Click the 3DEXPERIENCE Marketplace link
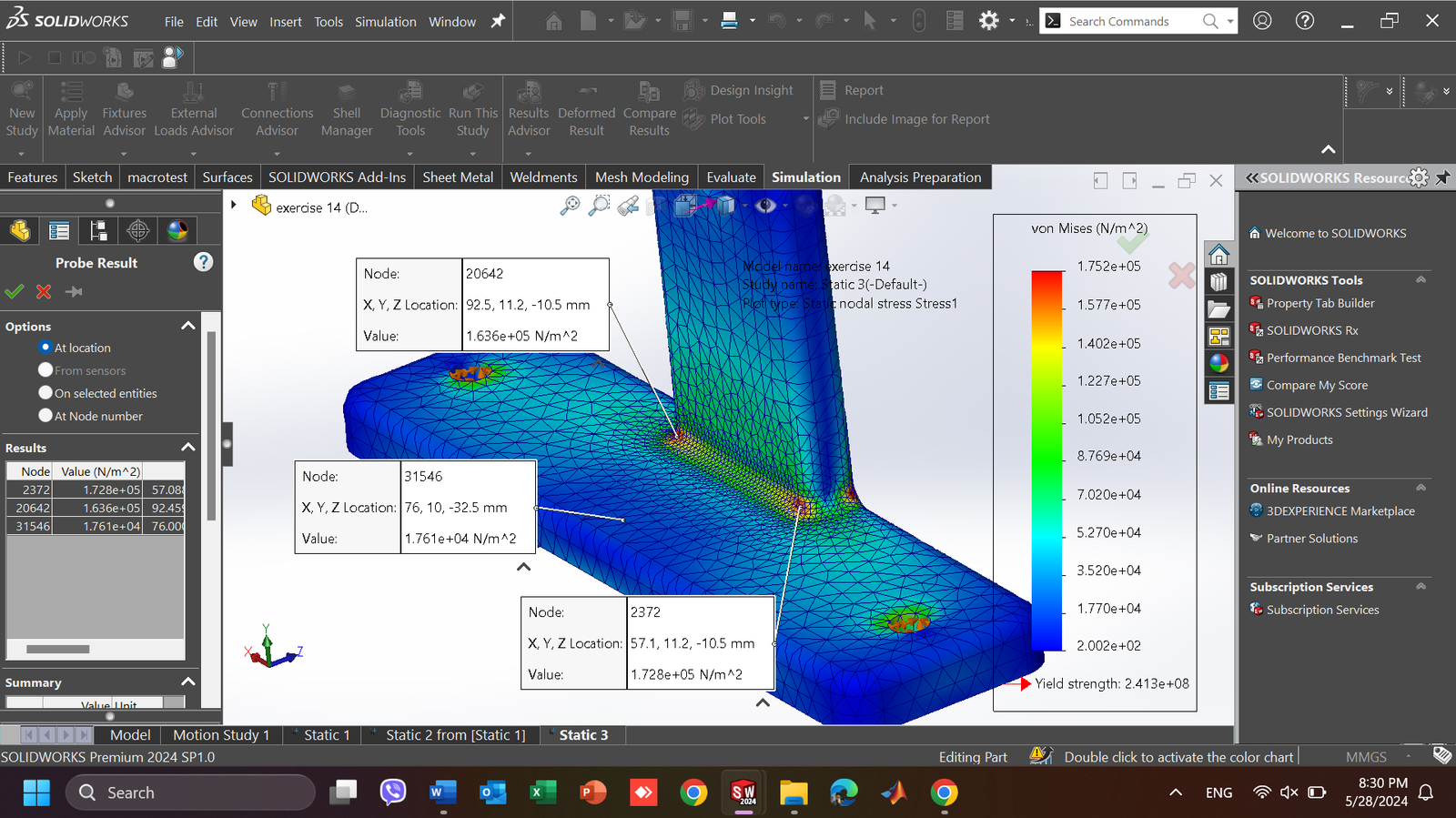This screenshot has height=818, width=1456. pos(1340,511)
